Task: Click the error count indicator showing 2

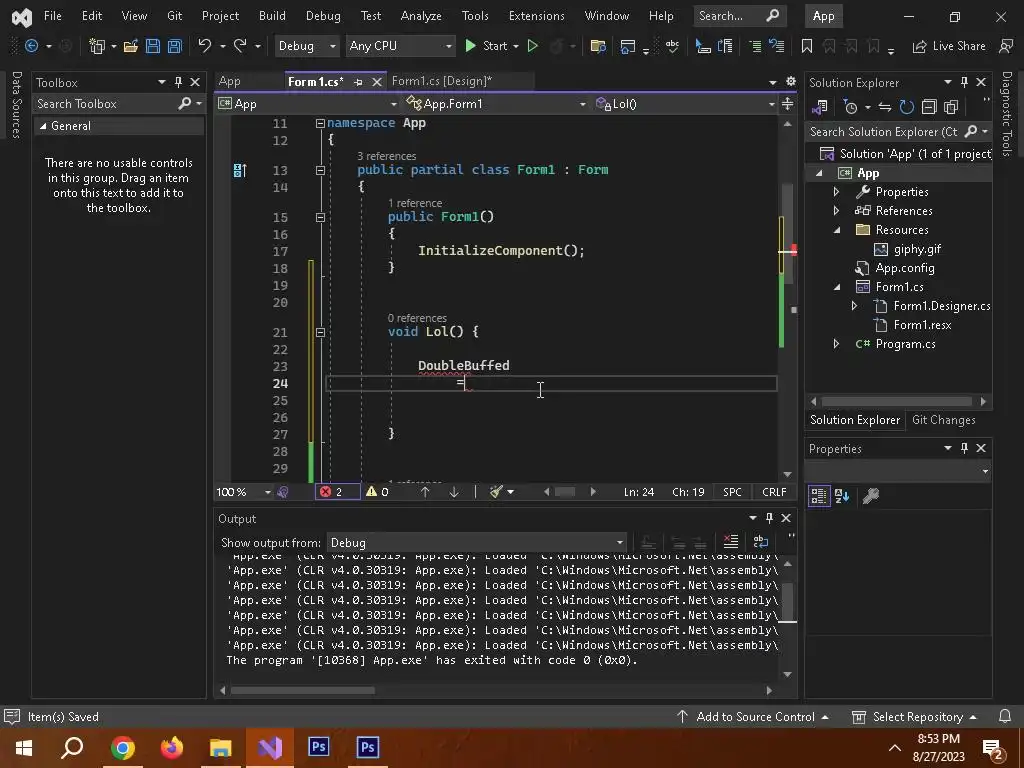Action: 337,492
